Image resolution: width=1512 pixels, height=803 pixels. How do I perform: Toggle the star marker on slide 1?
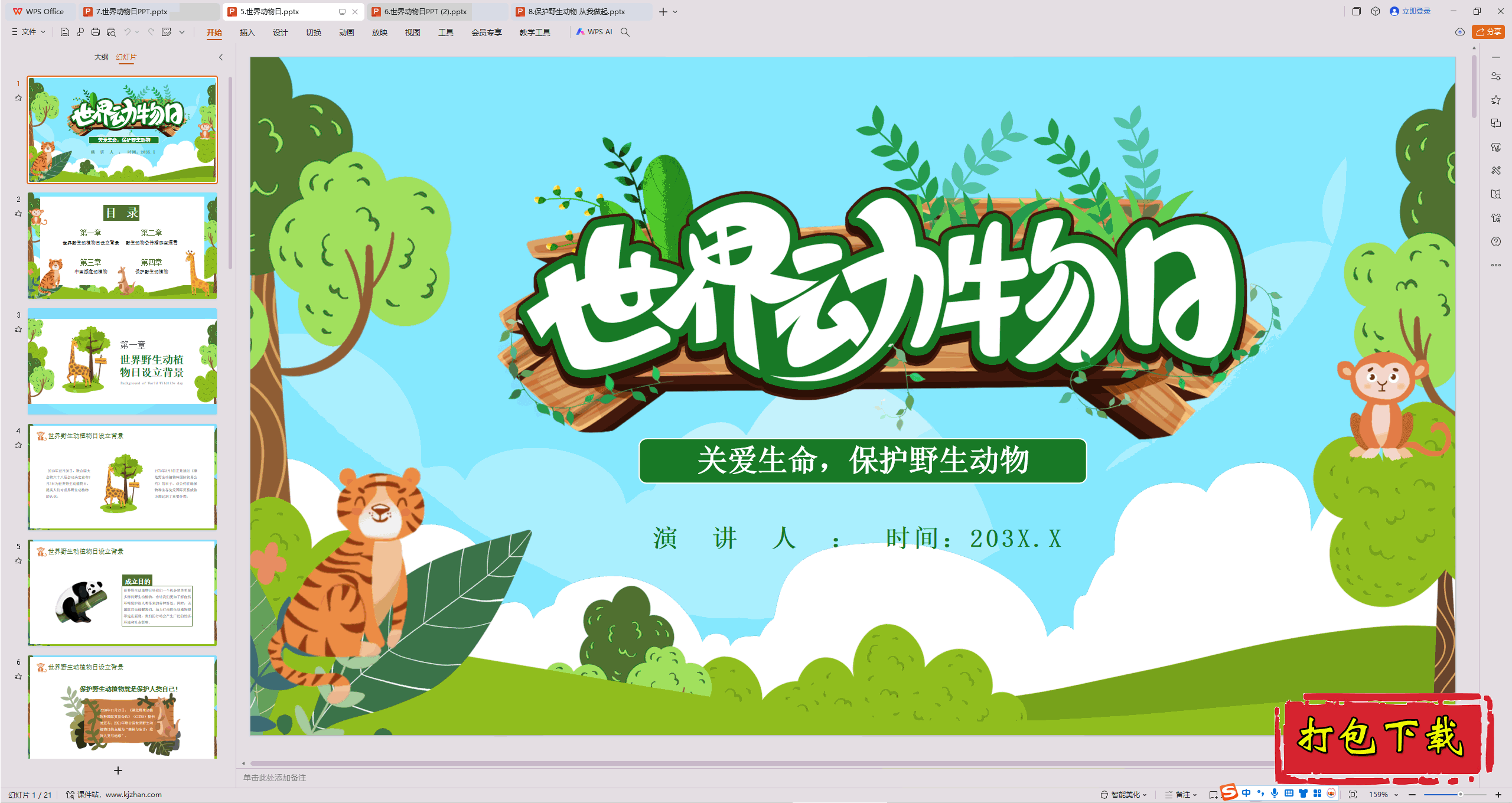[18, 98]
